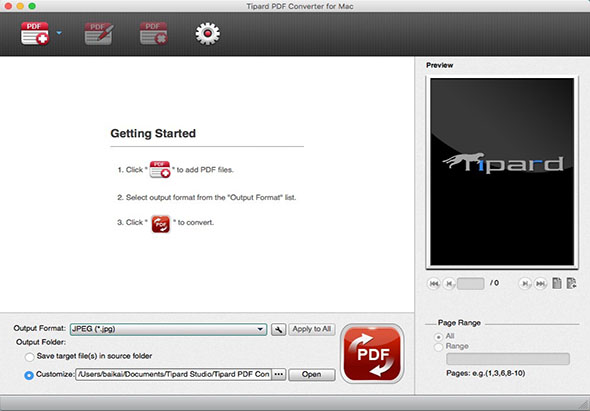The height and width of the screenshot is (411, 590).
Task: Click the "Pages: e.g.(1,3,6,8-10)" hint text
Action: [486, 373]
